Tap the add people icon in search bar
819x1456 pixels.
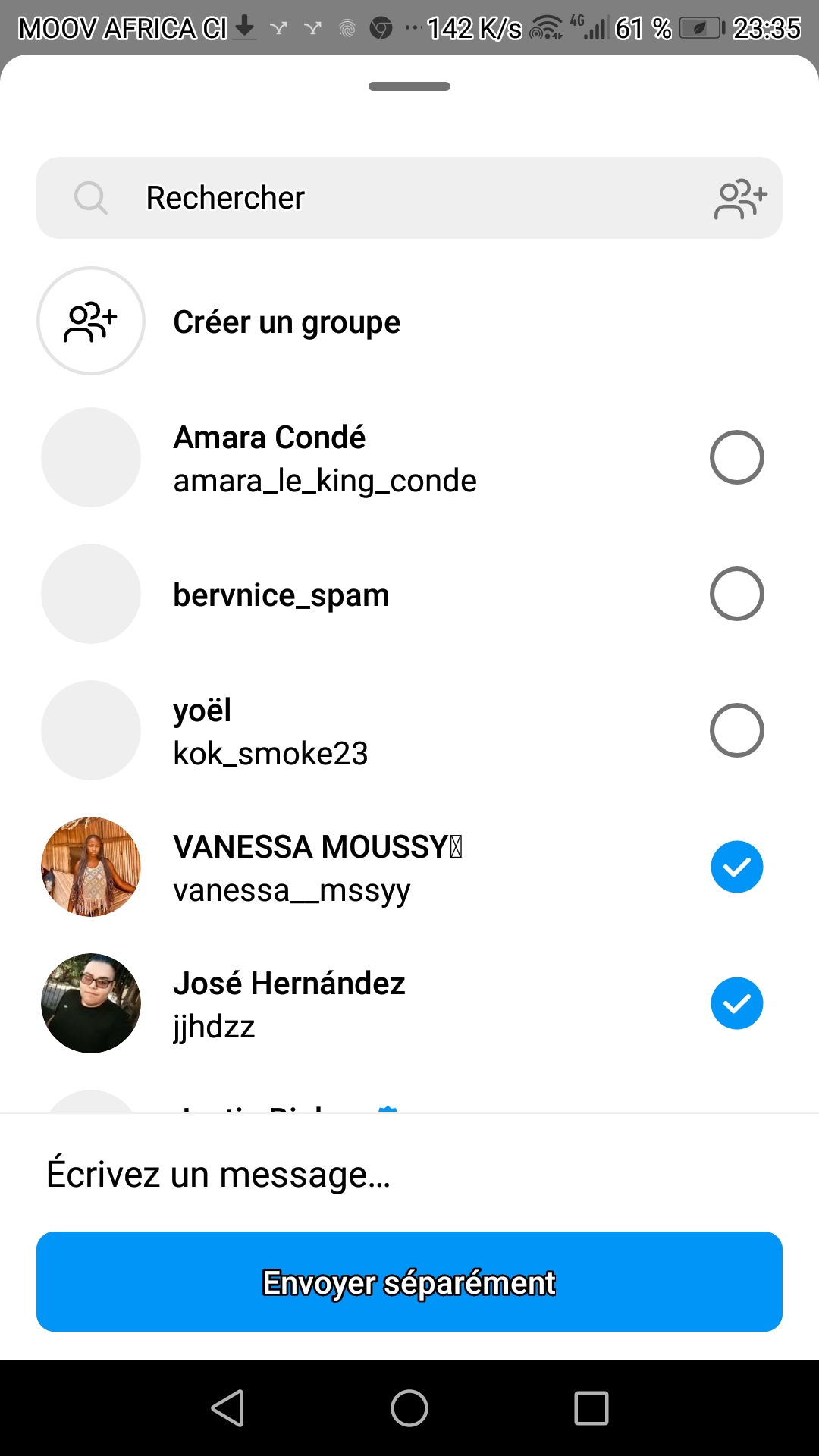740,199
